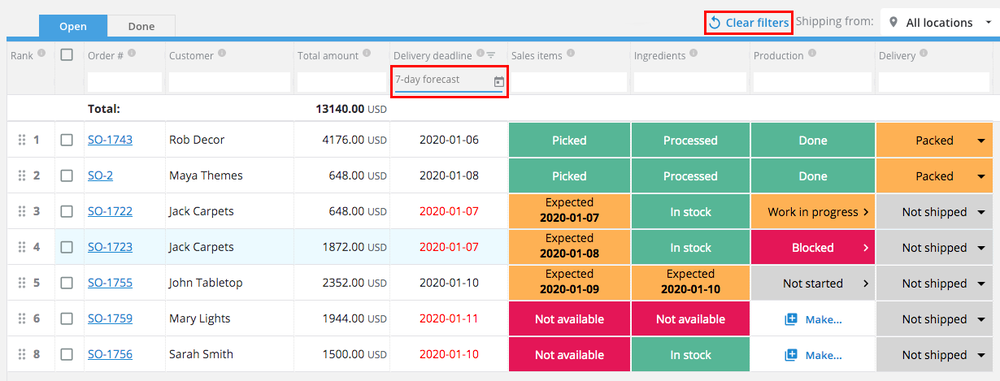Show the Sales items info icon
1000x381 pixels.
pyautogui.click(x=571, y=54)
